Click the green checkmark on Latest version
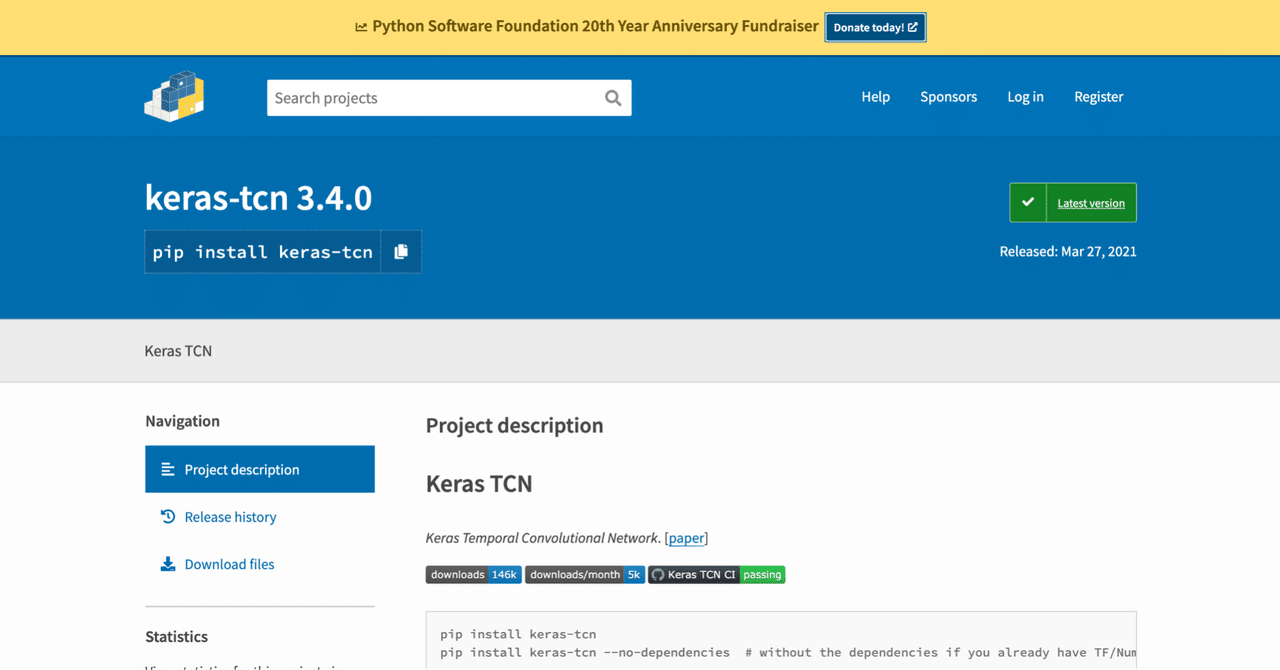 [1028, 202]
